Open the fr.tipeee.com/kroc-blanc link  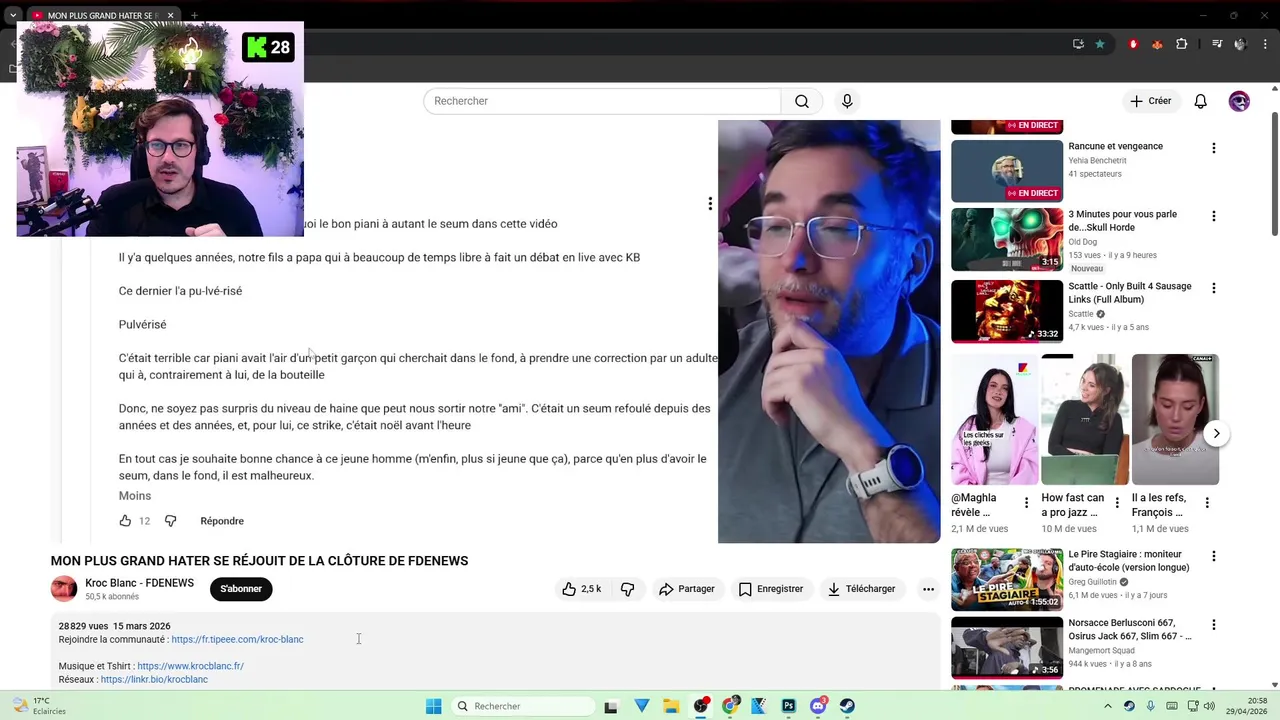point(237,639)
